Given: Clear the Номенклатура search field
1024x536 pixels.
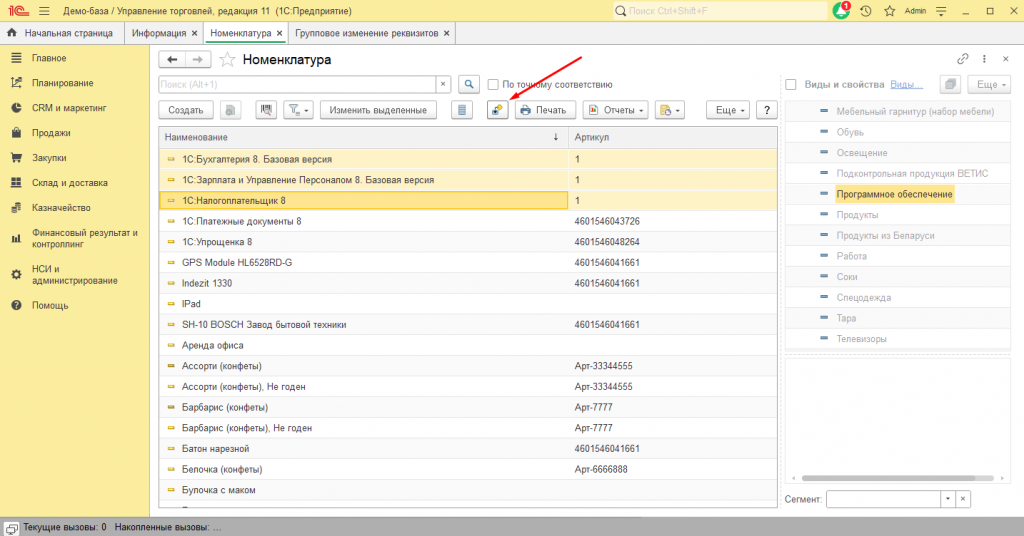Looking at the screenshot, I should tap(443, 84).
